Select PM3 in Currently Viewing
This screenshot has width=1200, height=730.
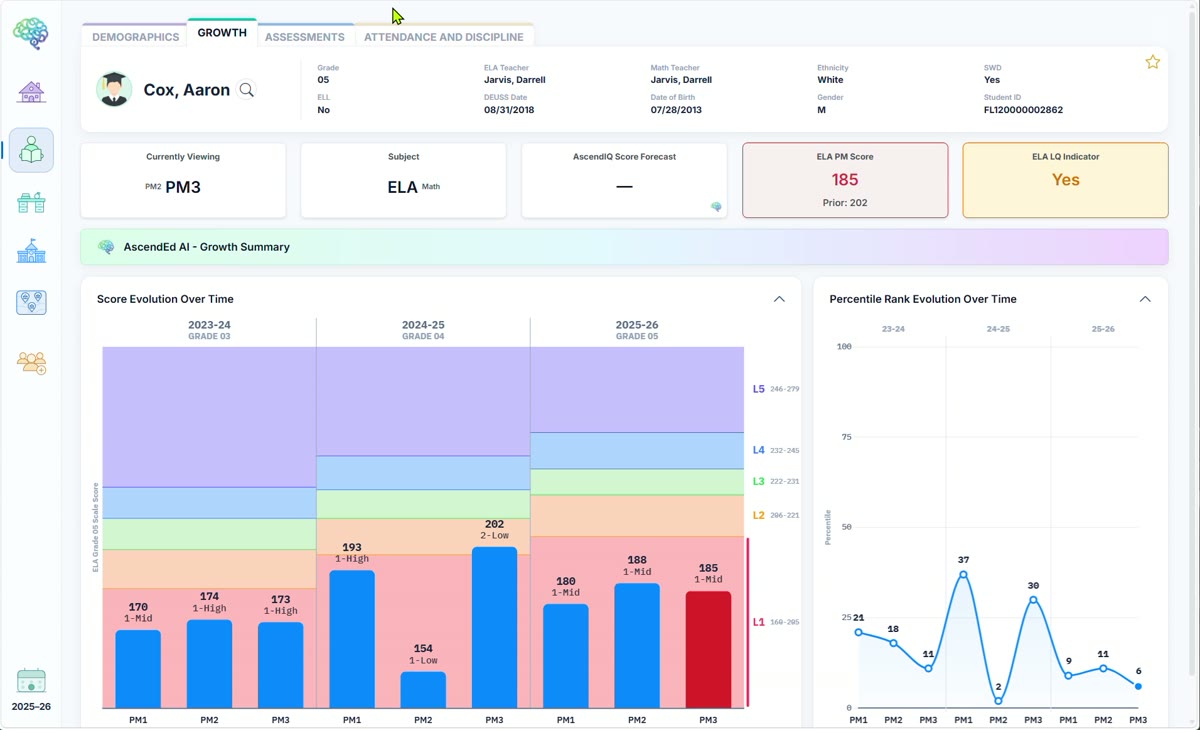coord(183,187)
